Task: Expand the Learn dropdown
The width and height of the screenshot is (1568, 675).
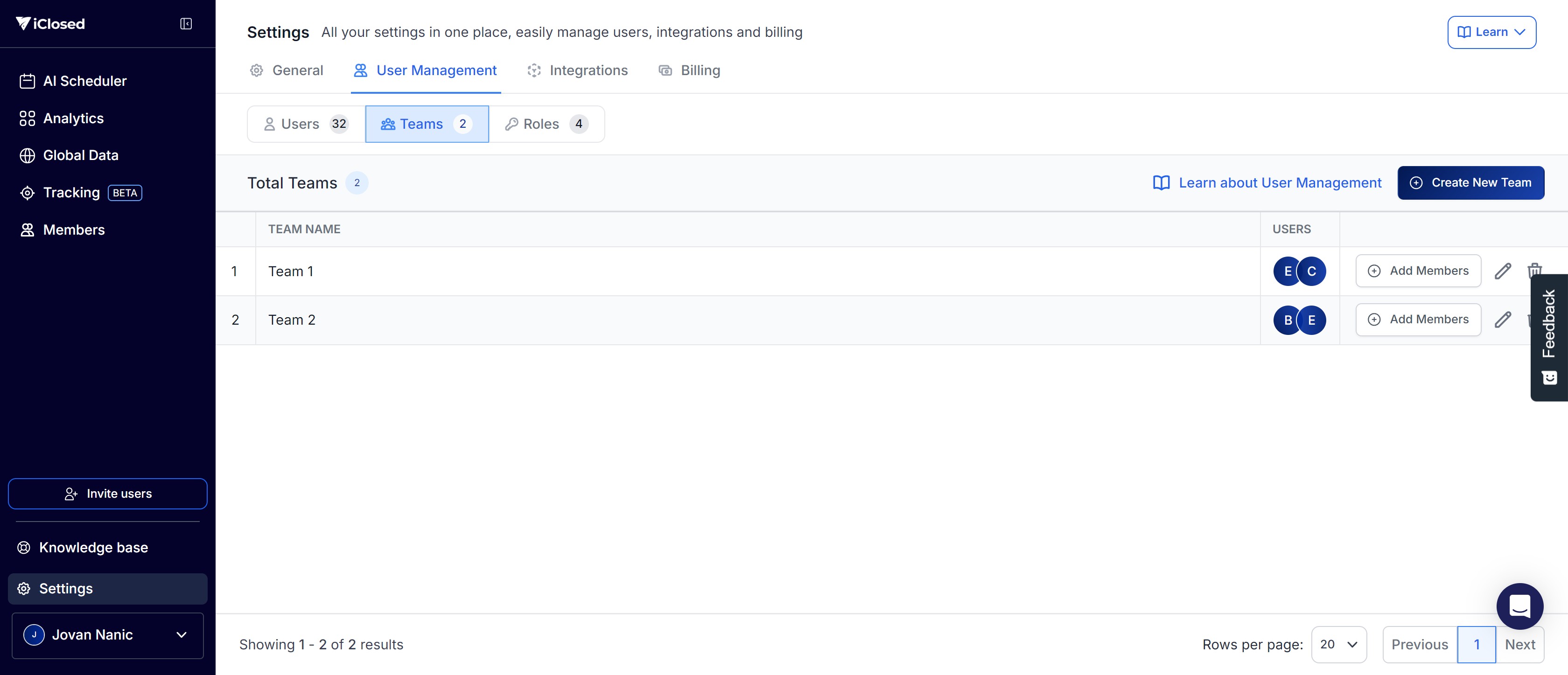Action: point(1491,32)
